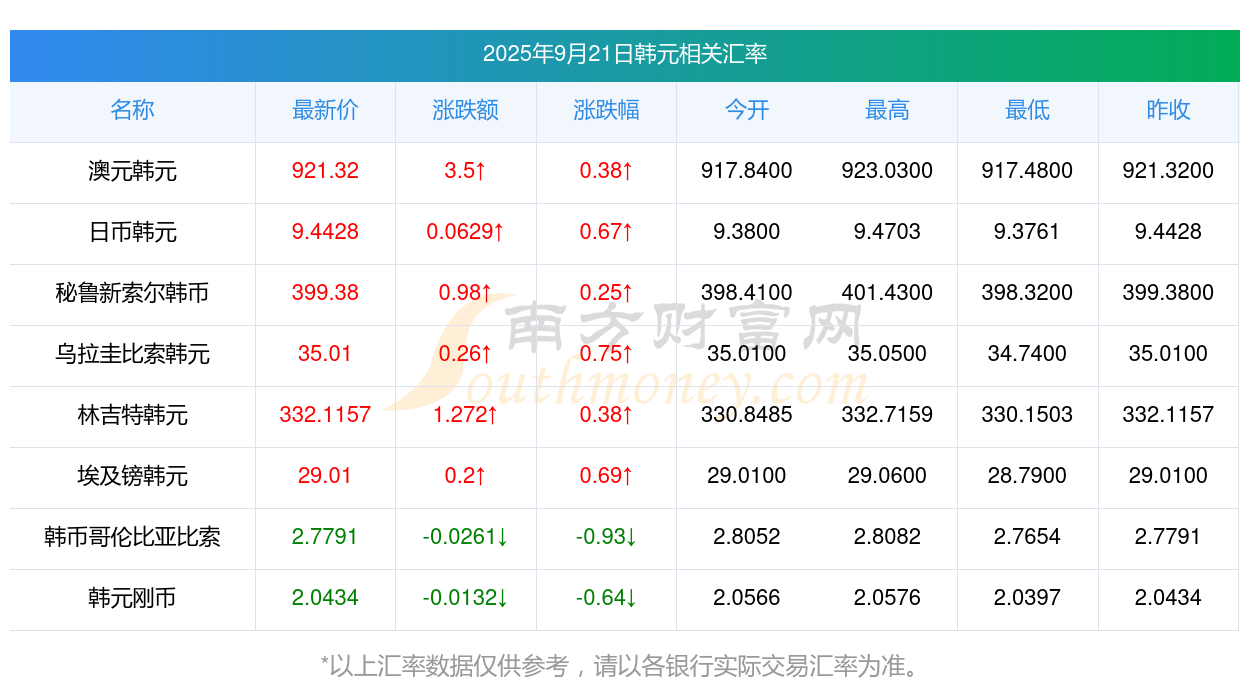Select latest price 921.32

coord(325,171)
